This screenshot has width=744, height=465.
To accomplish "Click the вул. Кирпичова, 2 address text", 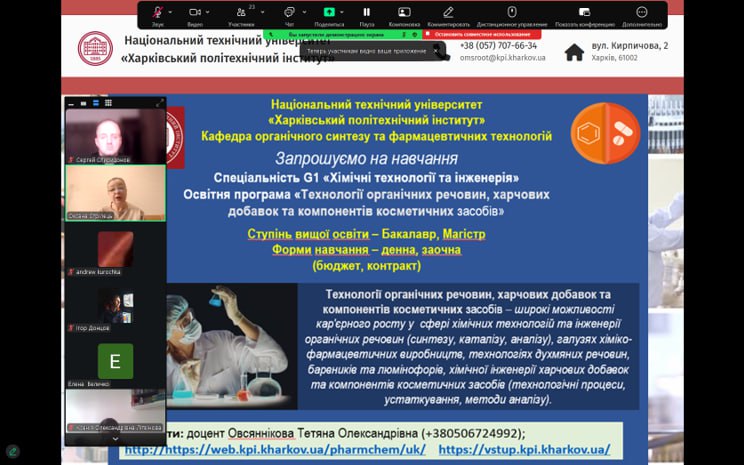I will point(630,46).
